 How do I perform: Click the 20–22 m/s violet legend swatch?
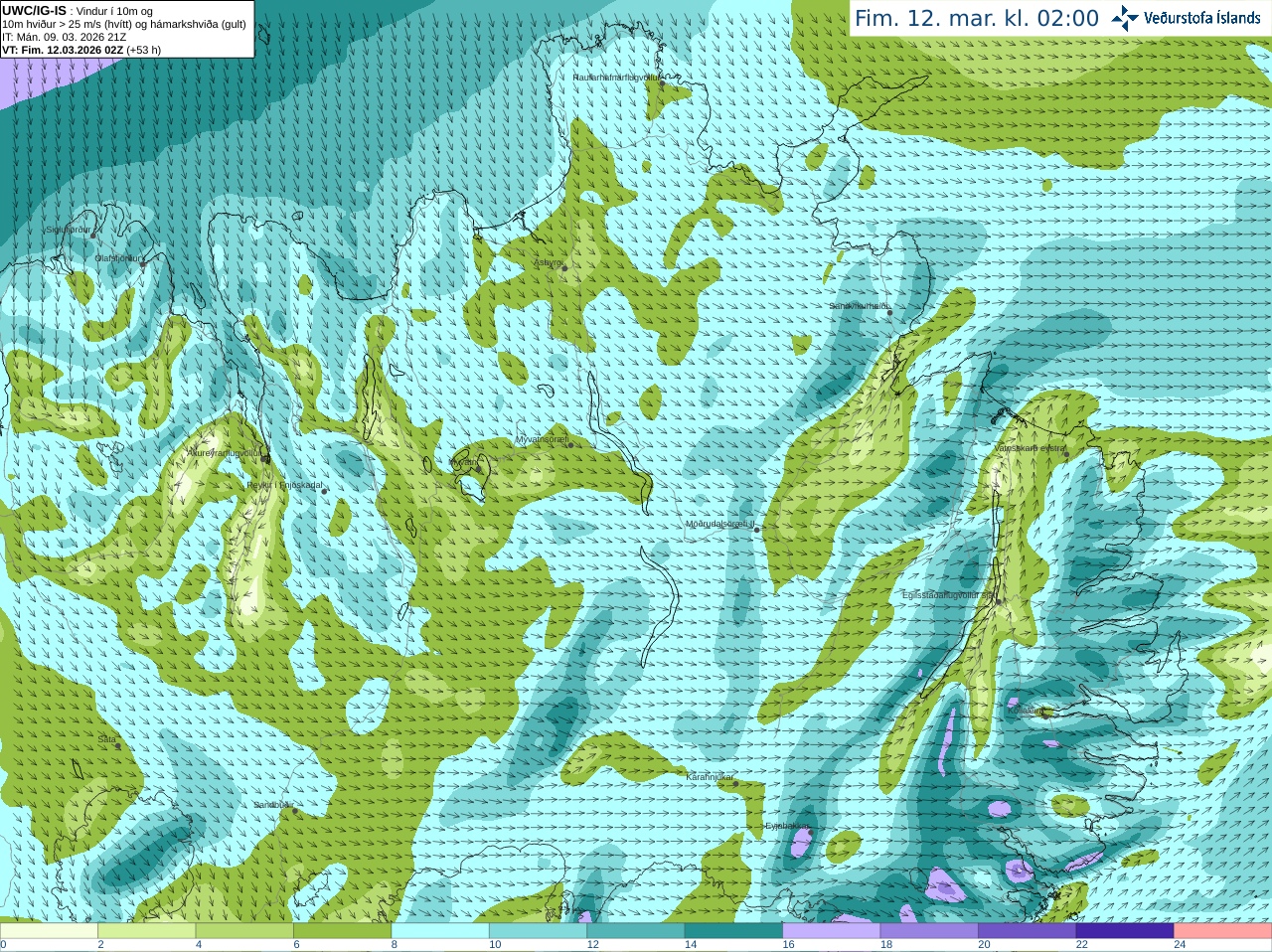click(1028, 931)
